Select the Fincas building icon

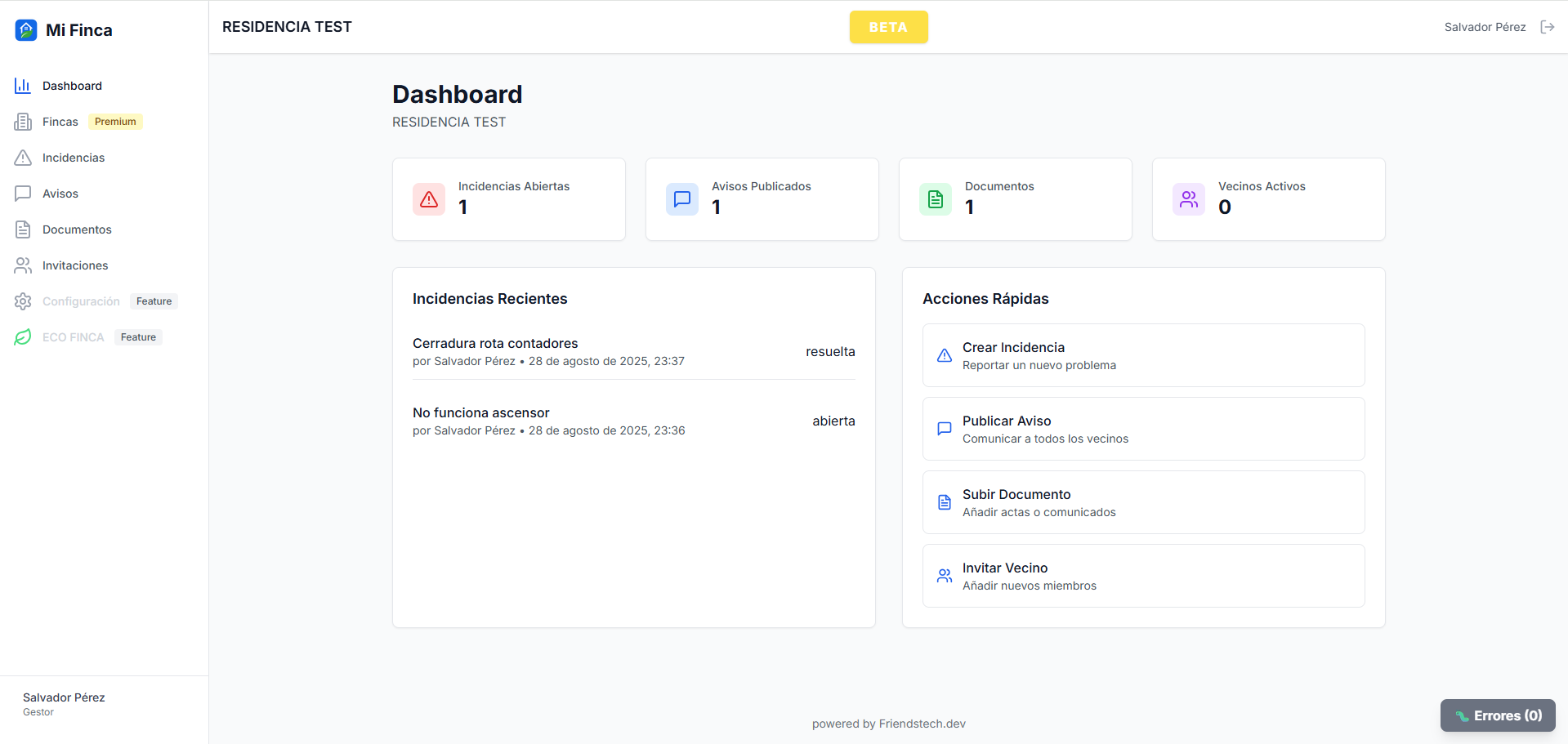[x=22, y=121]
